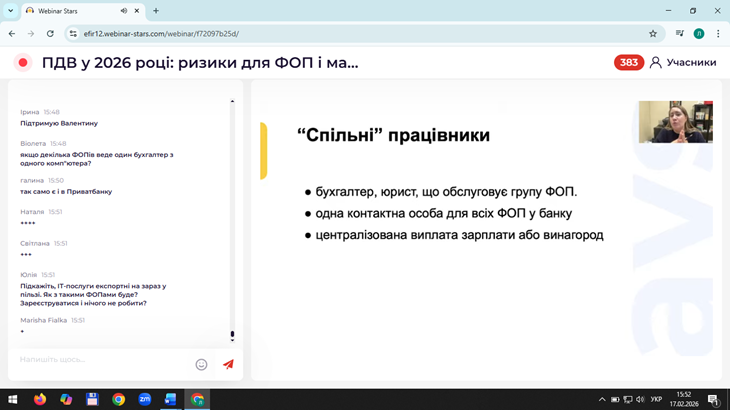The height and width of the screenshot is (410, 730).
Task: Open a new browser tab
Action: pos(156,11)
